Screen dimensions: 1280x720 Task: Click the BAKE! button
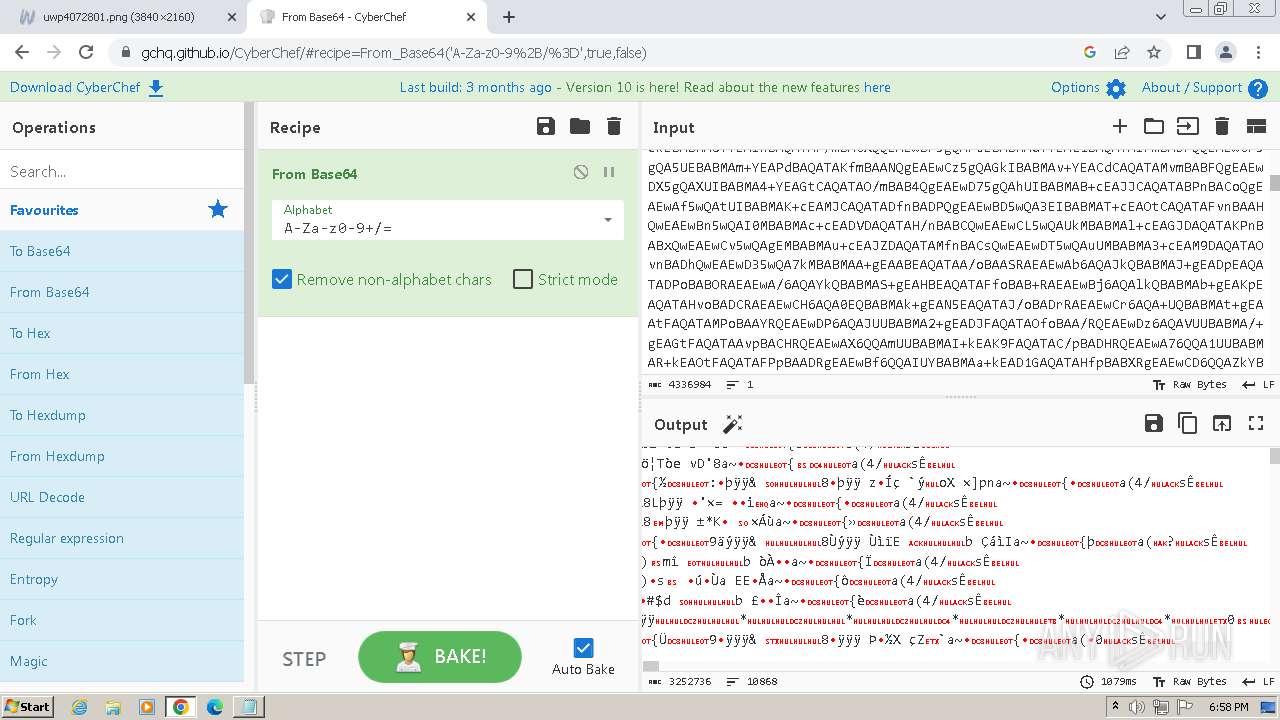(x=440, y=657)
